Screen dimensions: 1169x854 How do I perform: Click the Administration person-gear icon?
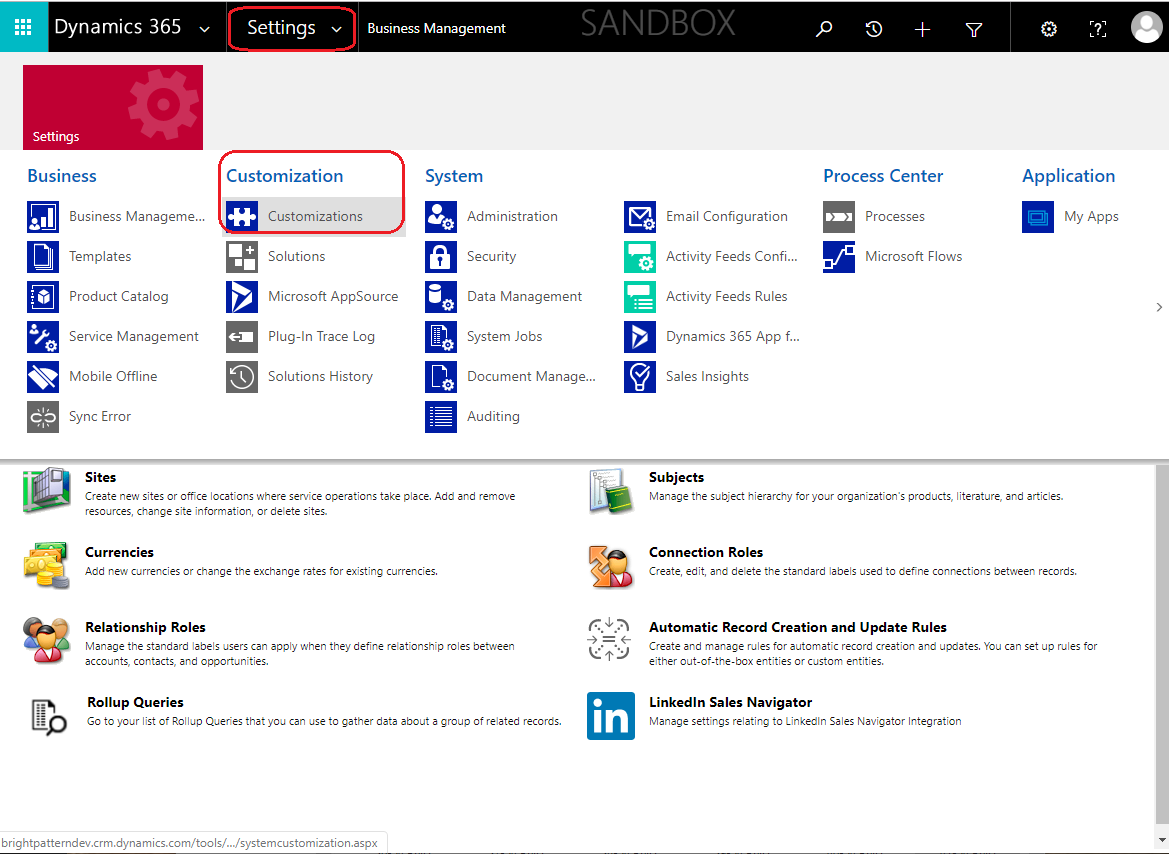coord(441,217)
